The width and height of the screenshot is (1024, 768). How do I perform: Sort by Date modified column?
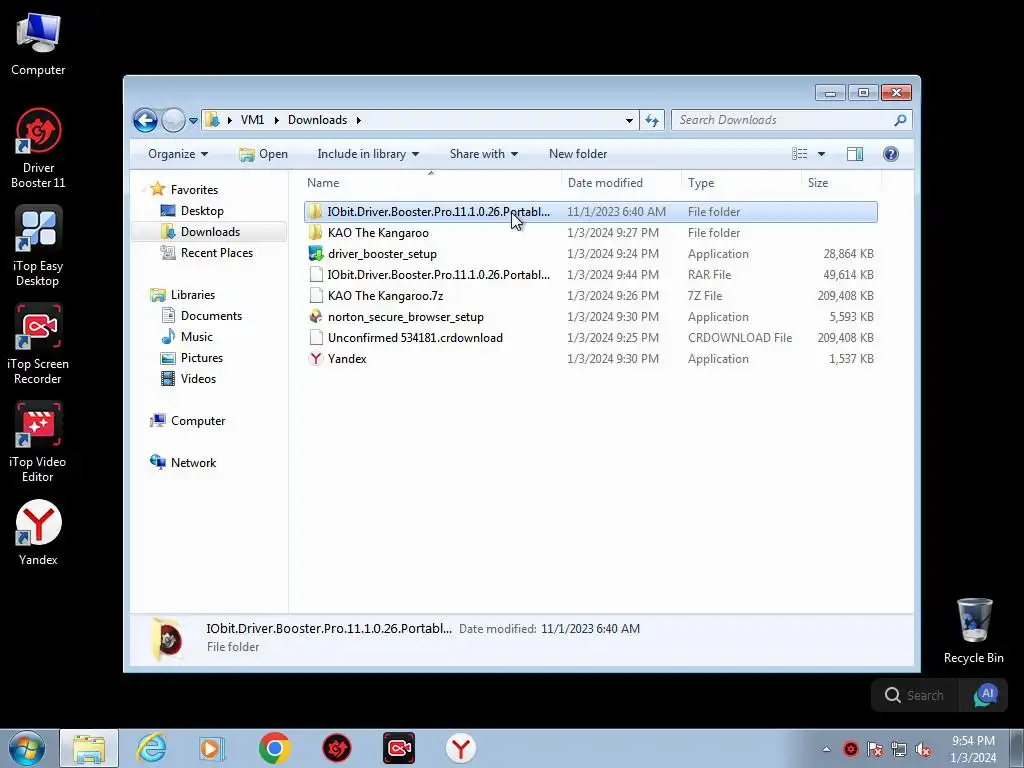pyautogui.click(x=621, y=183)
